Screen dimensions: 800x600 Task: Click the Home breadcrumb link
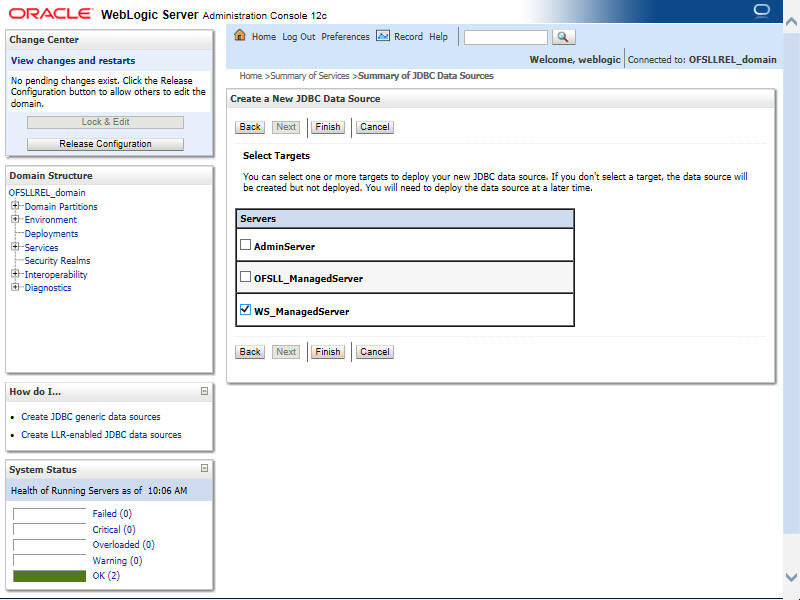(251, 76)
